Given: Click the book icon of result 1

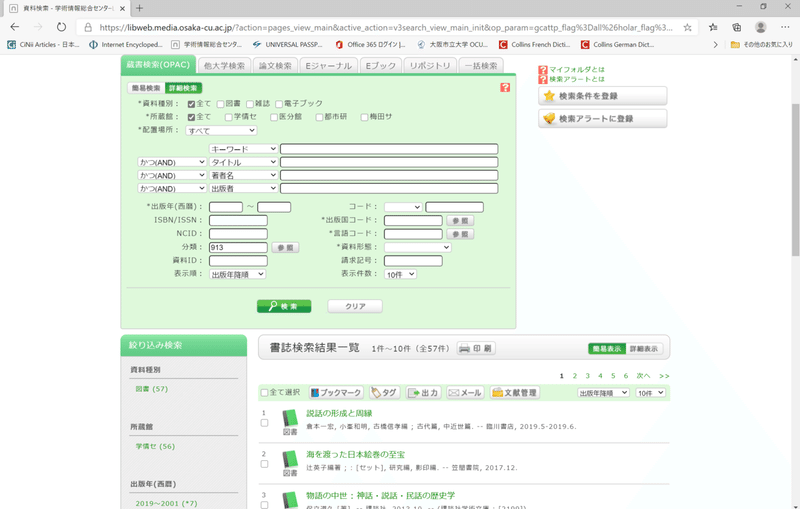Looking at the screenshot, I should click(290, 418).
